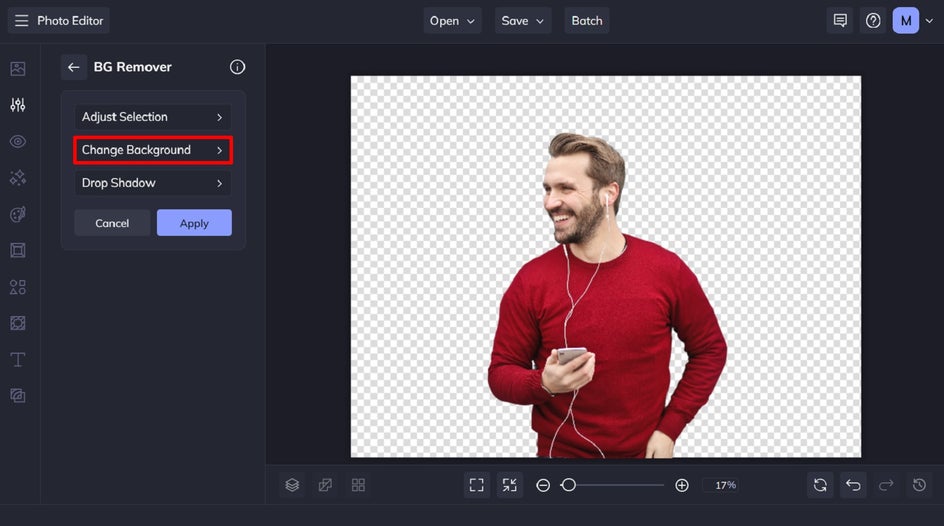The height and width of the screenshot is (526, 944).
Task: Open the user profile M dropdown
Action: coord(913,20)
